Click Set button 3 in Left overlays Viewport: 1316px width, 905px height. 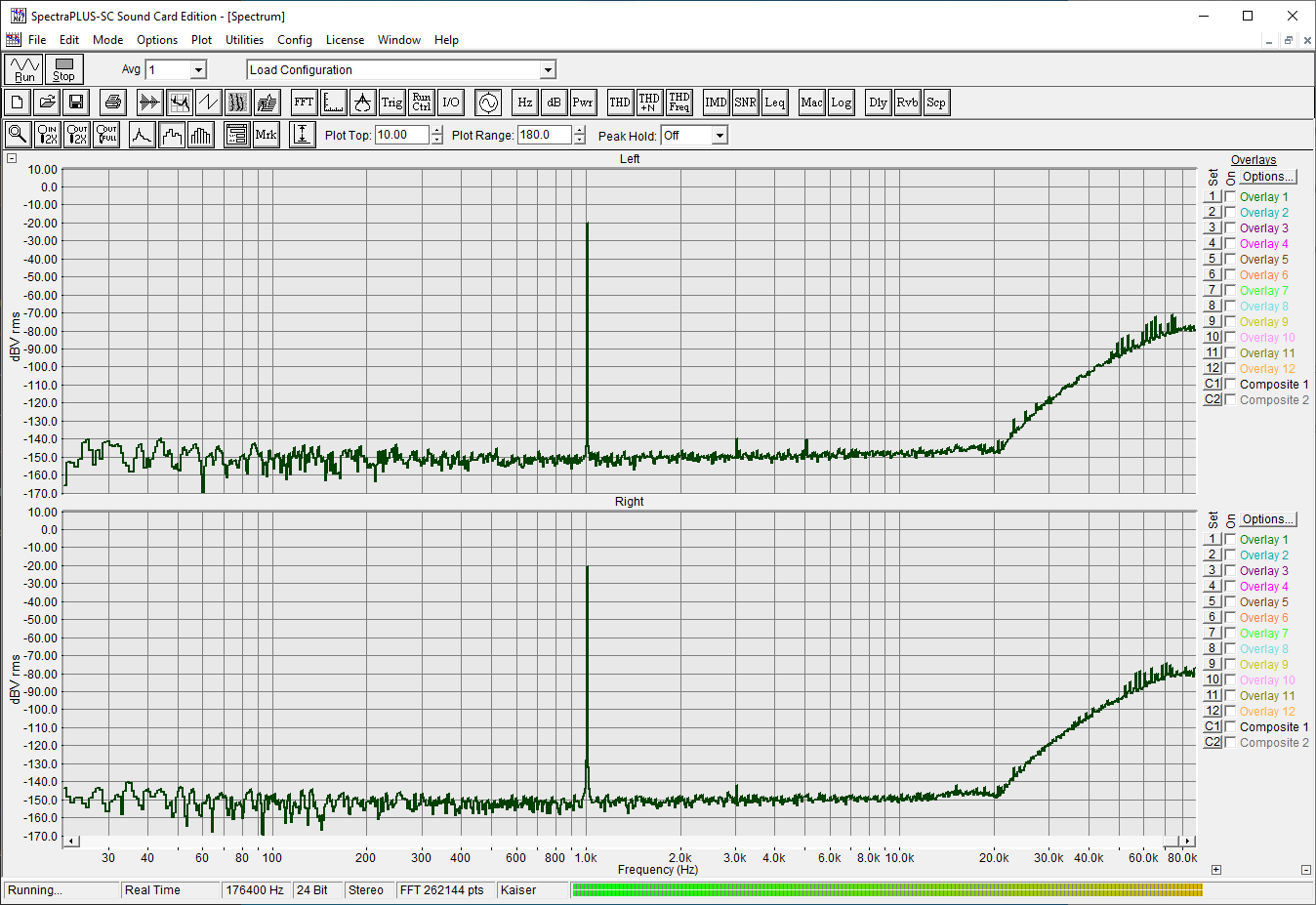pos(1213,228)
